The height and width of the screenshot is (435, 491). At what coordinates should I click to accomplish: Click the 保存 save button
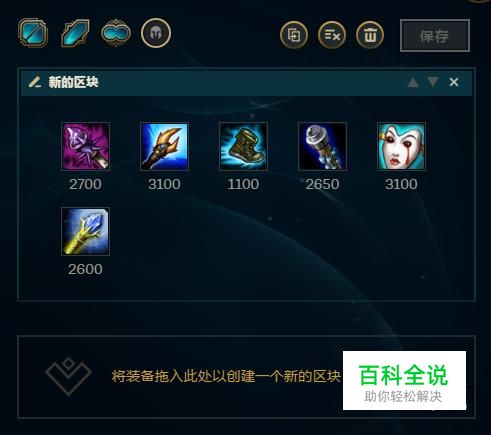(x=435, y=36)
